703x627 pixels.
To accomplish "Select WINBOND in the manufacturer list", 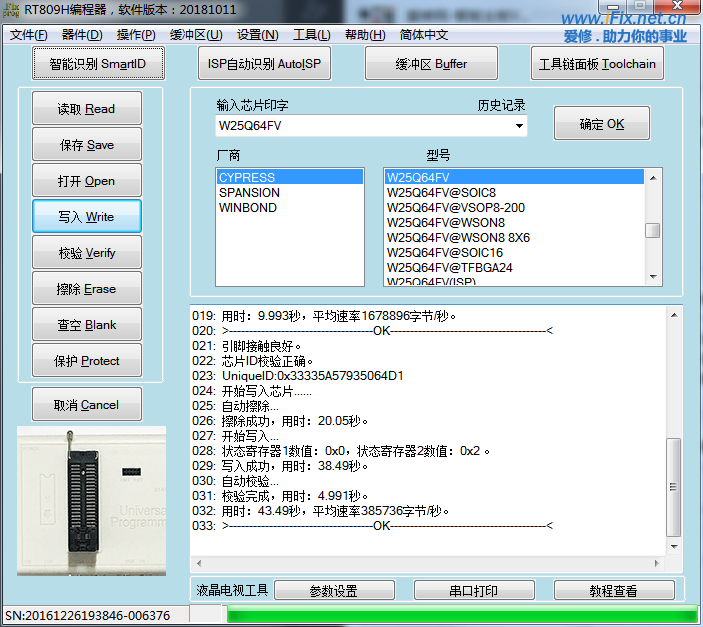I will [248, 208].
